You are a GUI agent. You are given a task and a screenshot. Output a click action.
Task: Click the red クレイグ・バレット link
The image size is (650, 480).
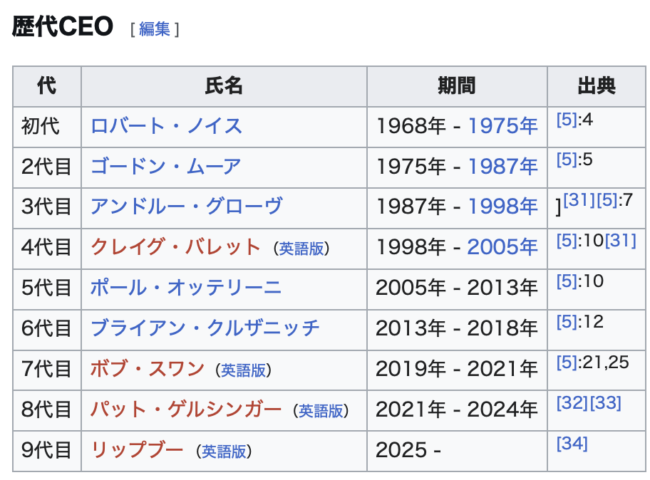tap(175, 248)
